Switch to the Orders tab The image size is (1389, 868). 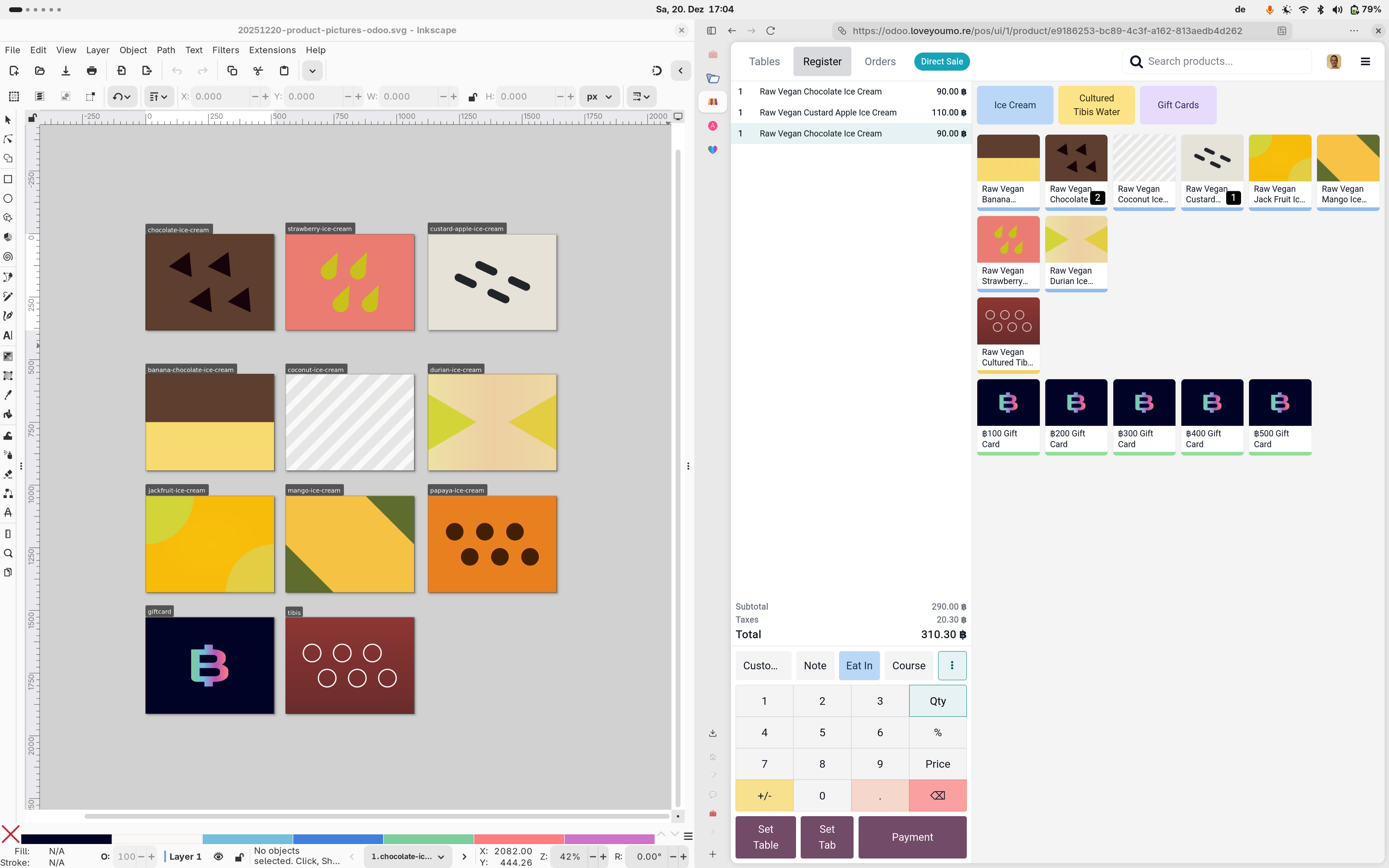click(880, 61)
